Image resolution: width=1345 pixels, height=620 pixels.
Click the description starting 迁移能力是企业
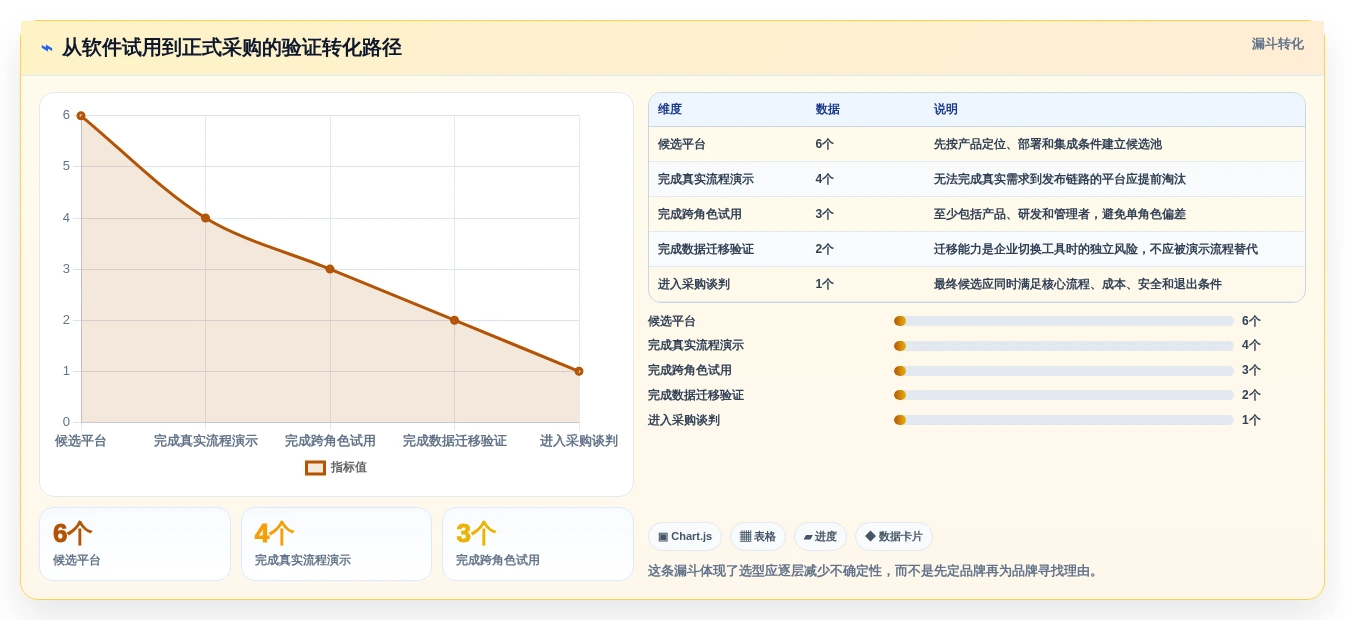pyautogui.click(x=1096, y=249)
